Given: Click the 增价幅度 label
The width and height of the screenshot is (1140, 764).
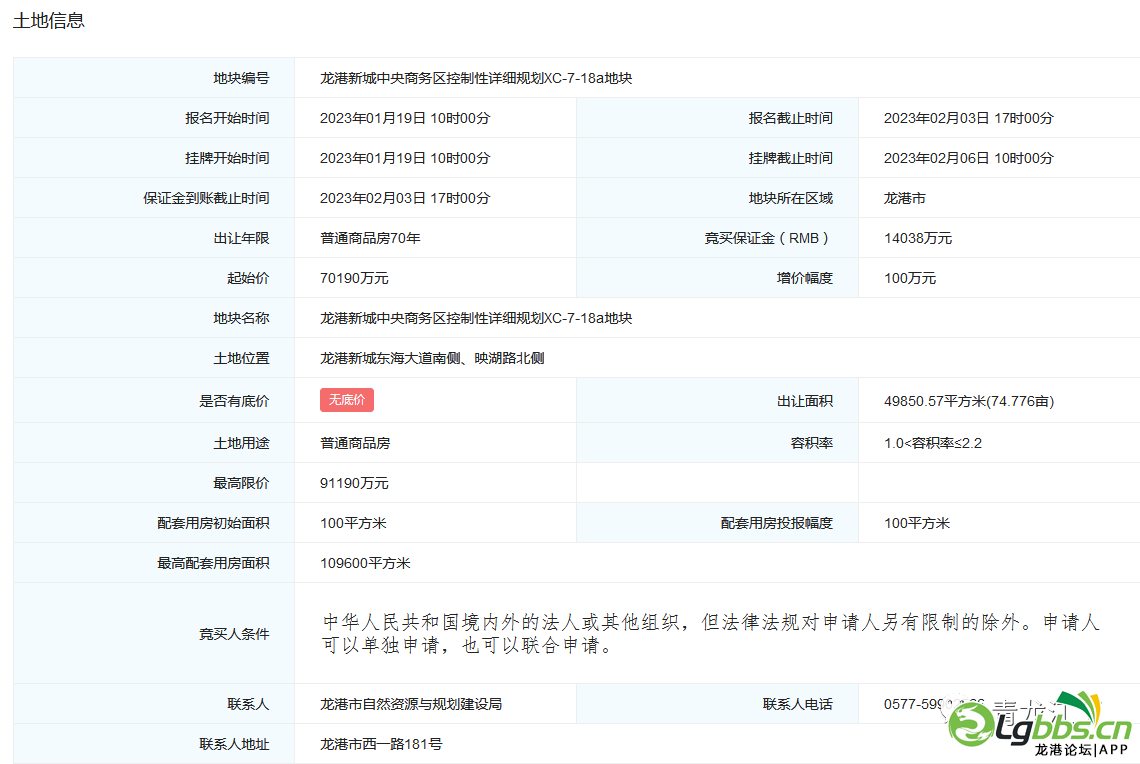Looking at the screenshot, I should [805, 278].
